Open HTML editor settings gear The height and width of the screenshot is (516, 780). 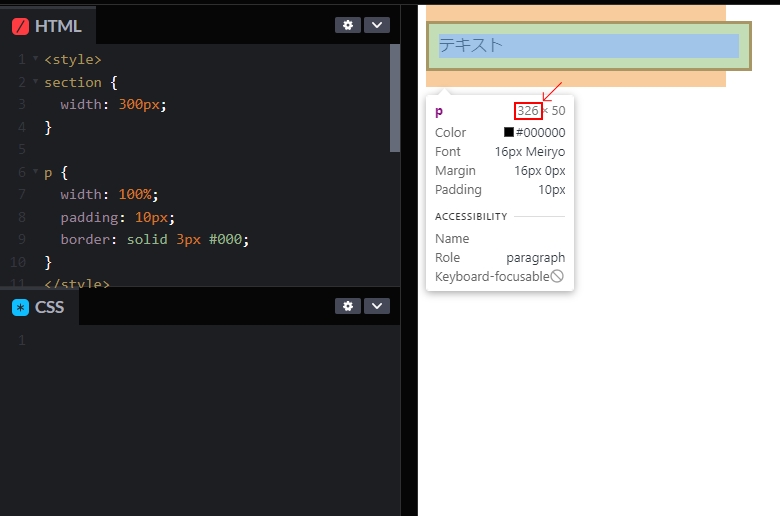coord(348,25)
